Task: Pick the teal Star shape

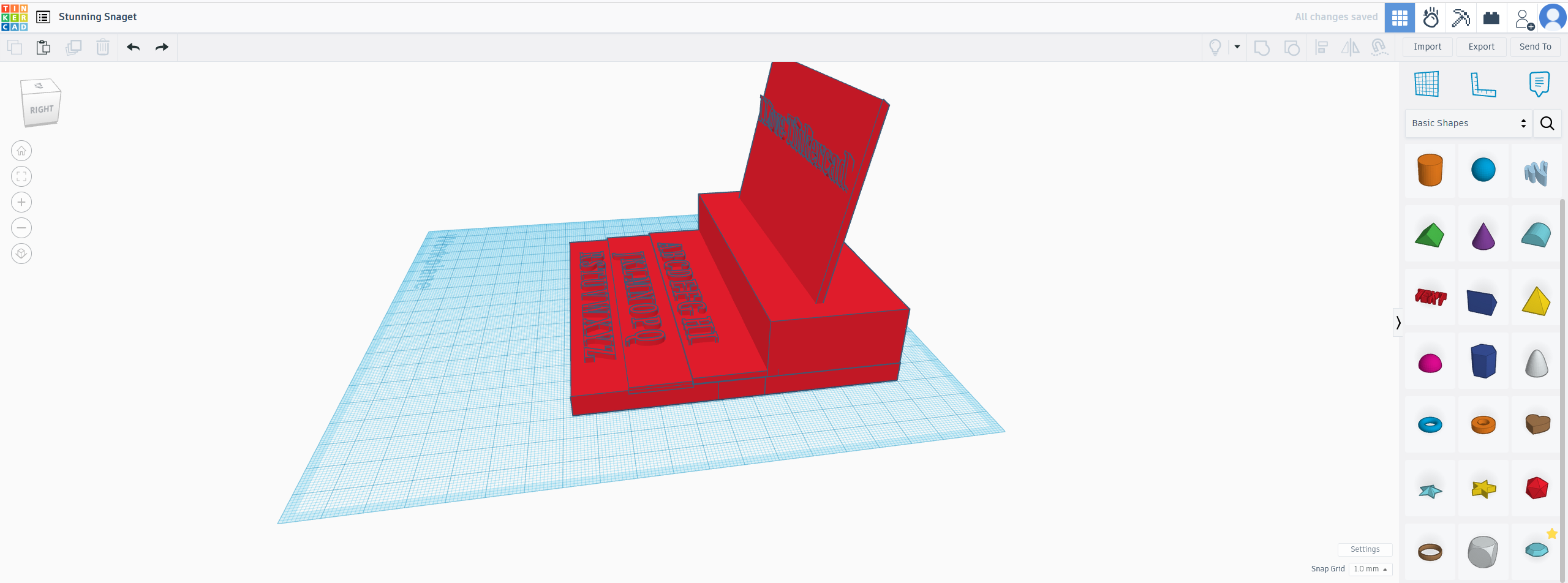Action: click(1430, 490)
